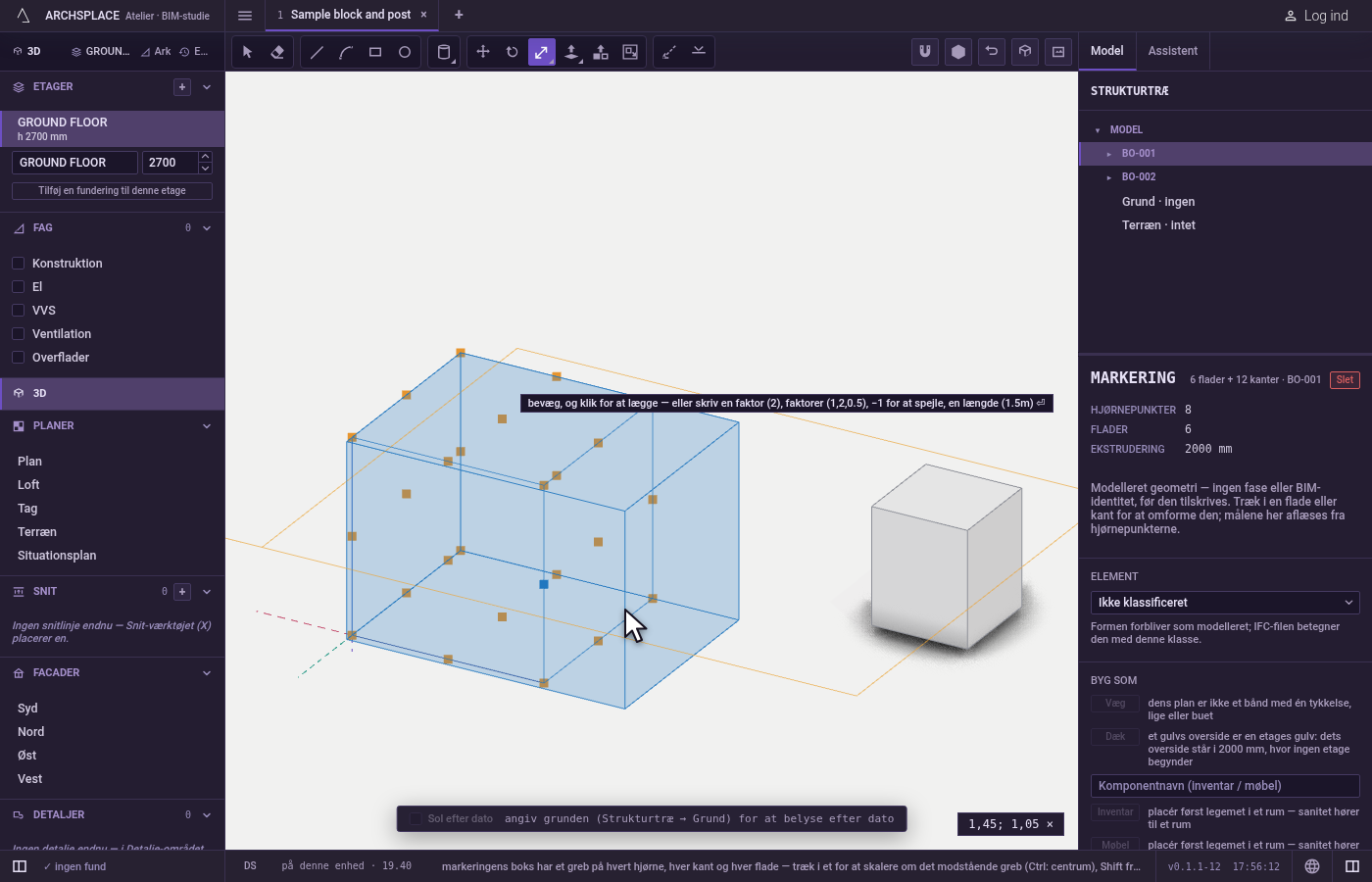Image resolution: width=1372 pixels, height=882 pixels.
Task: Activate the eraser tool
Action: pyautogui.click(x=277, y=52)
